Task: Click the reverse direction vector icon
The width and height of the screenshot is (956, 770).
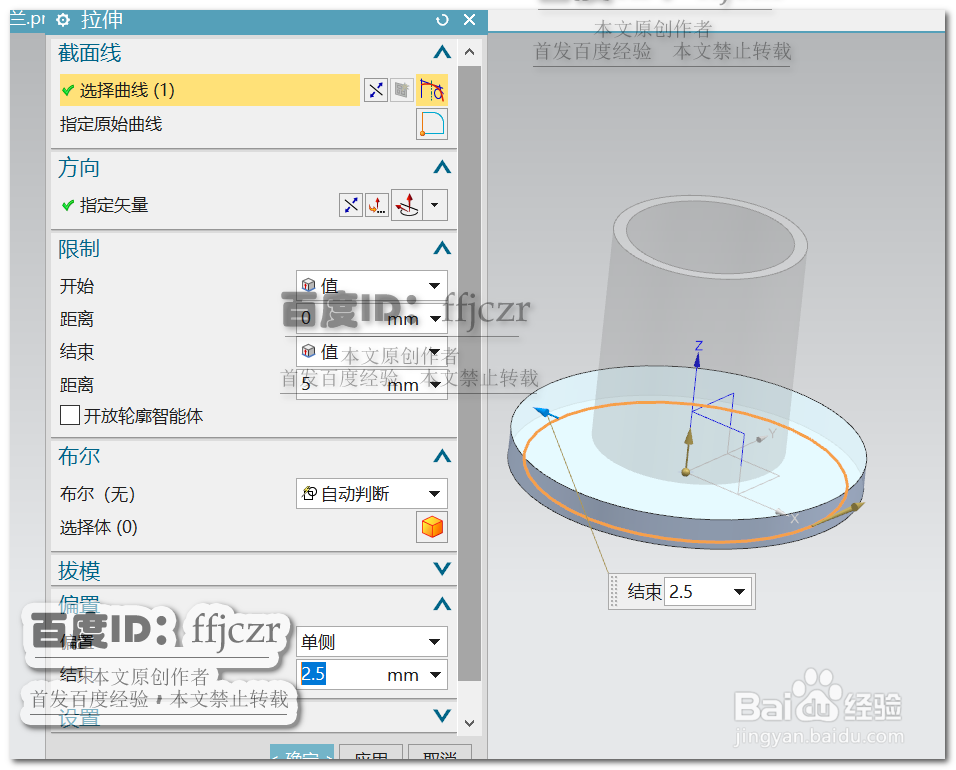Action: click(407, 205)
